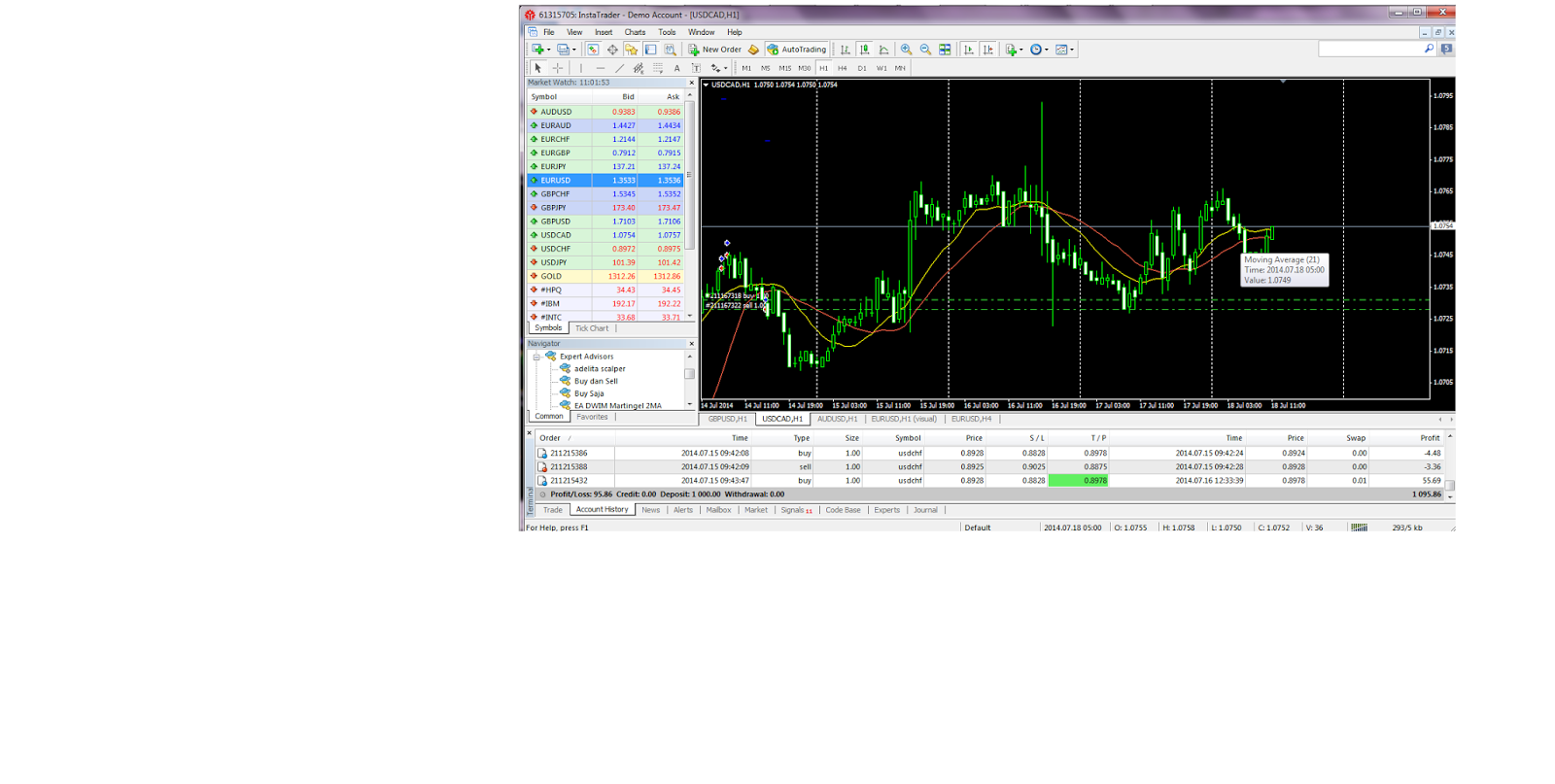
Task: Switch chart to line chart
Action: point(883,50)
